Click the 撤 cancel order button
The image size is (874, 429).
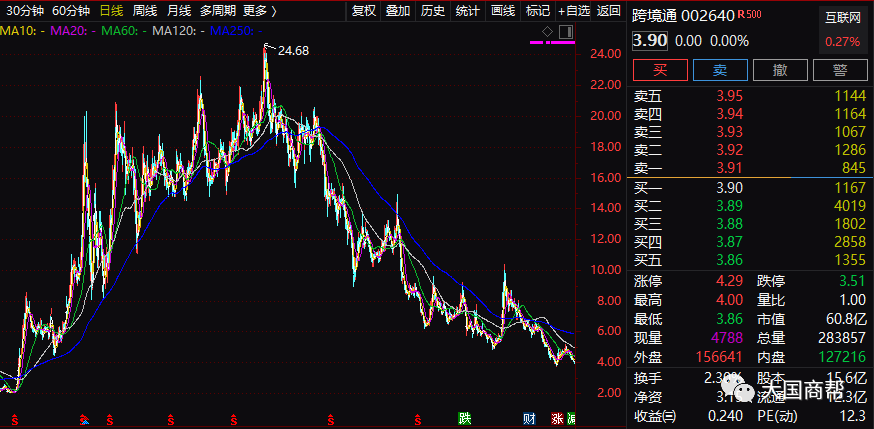(x=780, y=70)
